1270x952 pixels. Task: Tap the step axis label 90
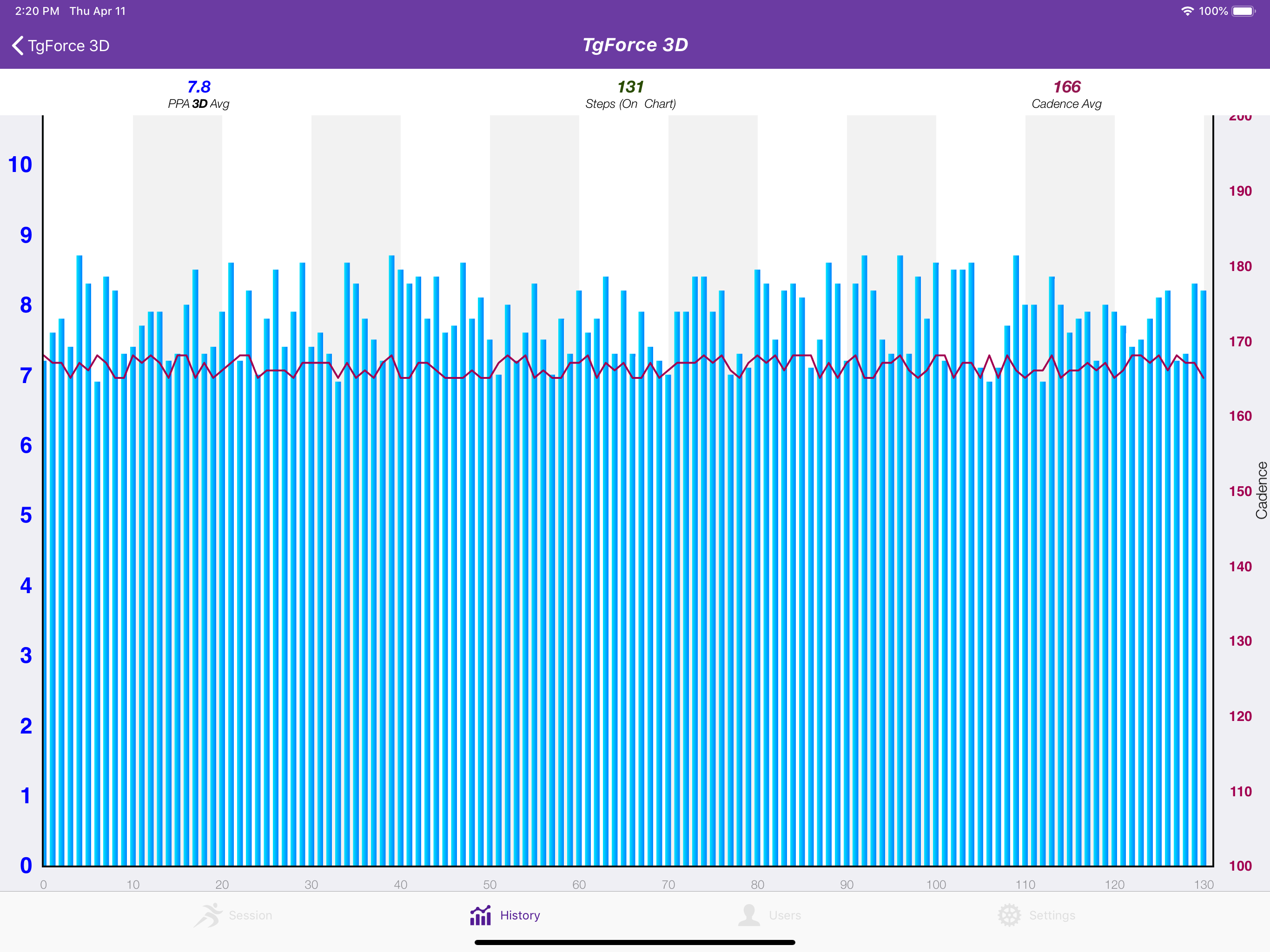coord(847,885)
